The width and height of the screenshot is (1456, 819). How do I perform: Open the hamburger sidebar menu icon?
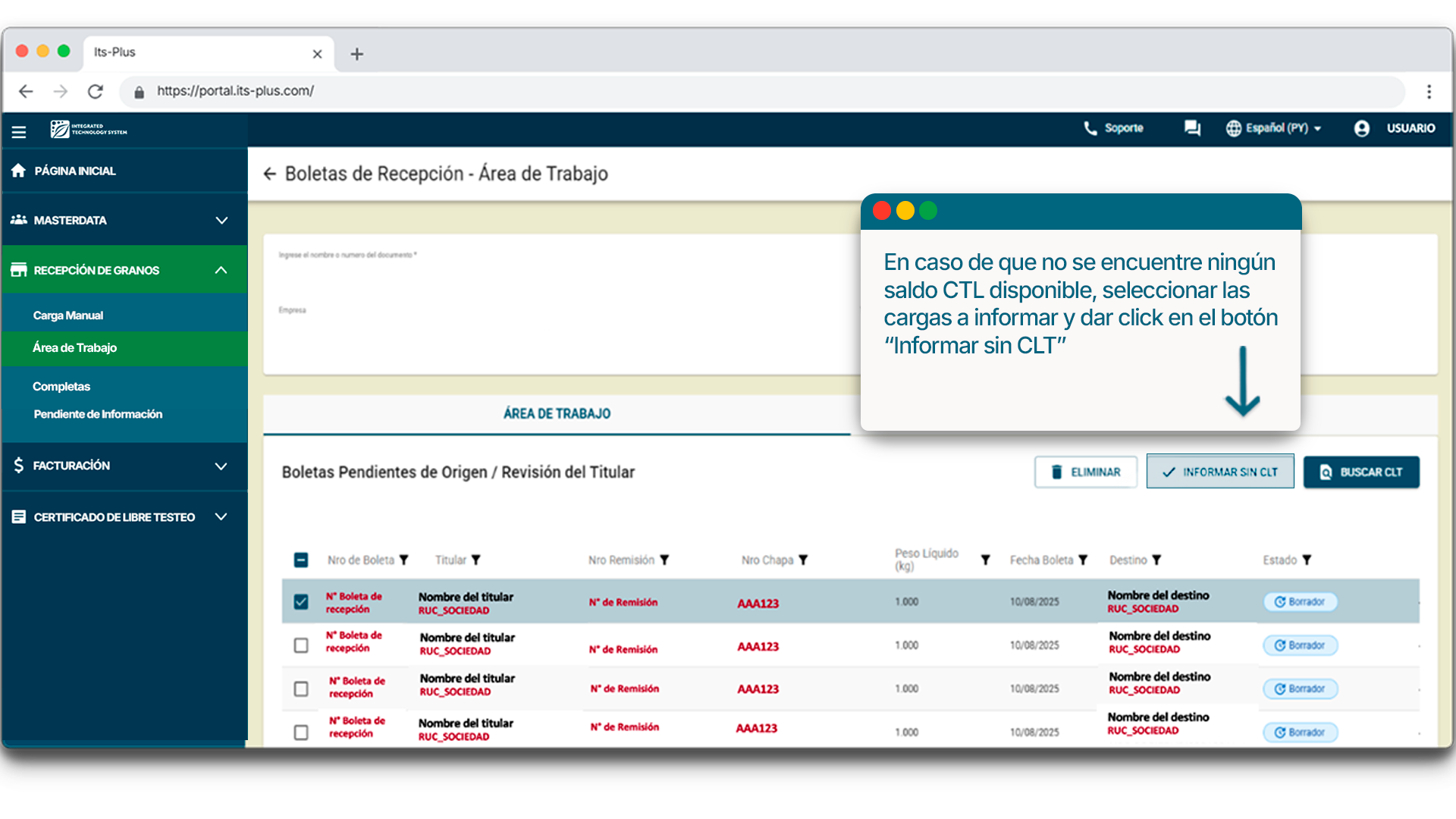19,132
